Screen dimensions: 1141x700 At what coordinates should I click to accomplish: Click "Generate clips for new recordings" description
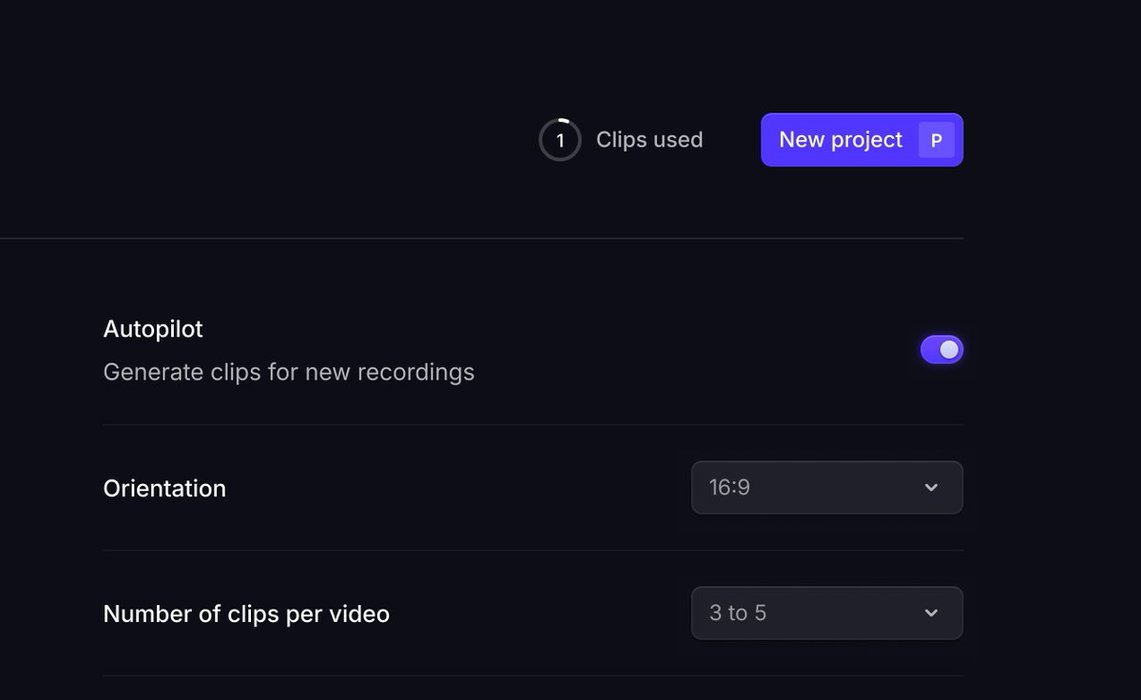288,372
